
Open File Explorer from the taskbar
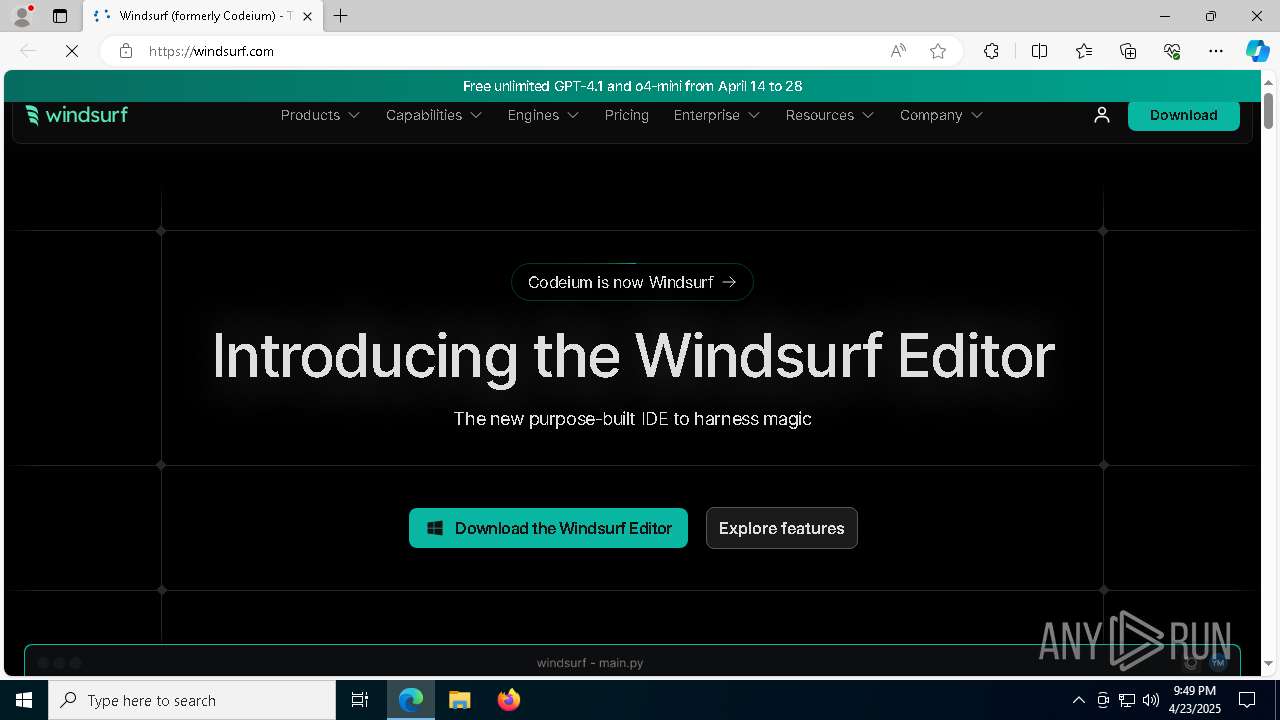[460, 700]
